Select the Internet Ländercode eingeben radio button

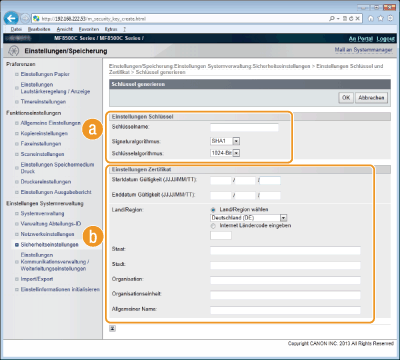pyautogui.click(x=213, y=226)
